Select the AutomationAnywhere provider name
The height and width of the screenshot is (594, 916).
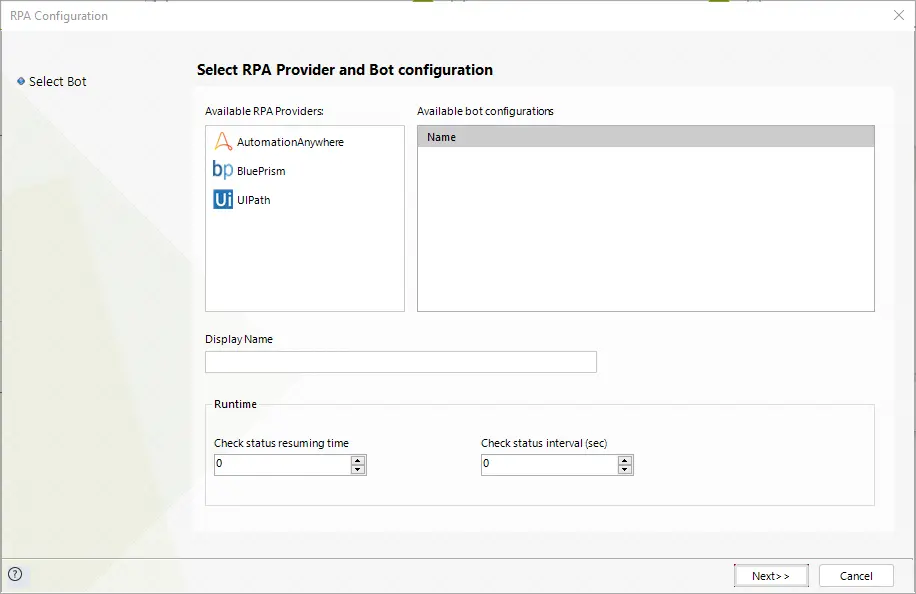click(x=290, y=142)
